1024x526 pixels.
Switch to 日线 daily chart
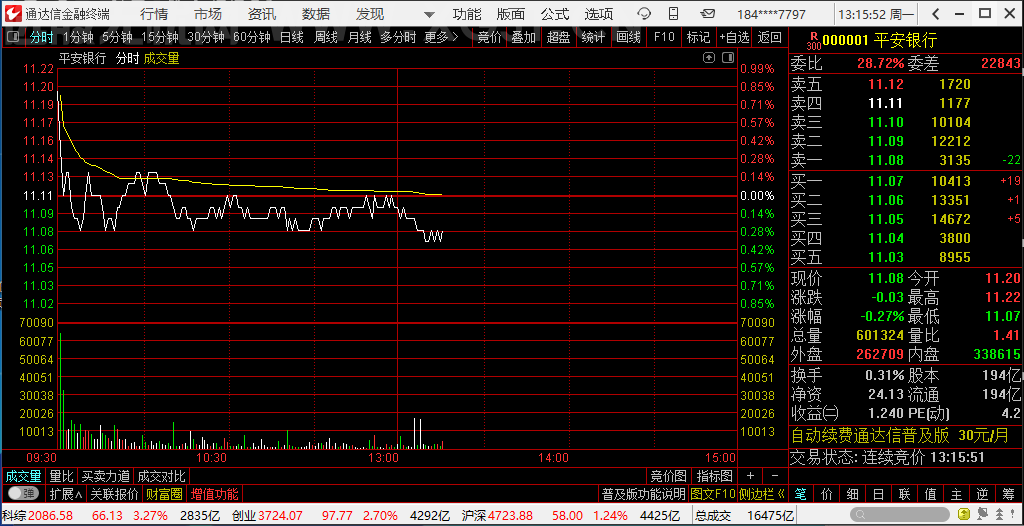pyautogui.click(x=291, y=37)
